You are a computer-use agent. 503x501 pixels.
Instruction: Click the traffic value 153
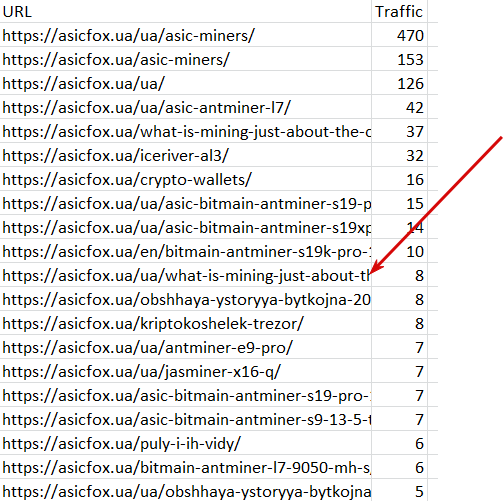pyautogui.click(x=399, y=59)
